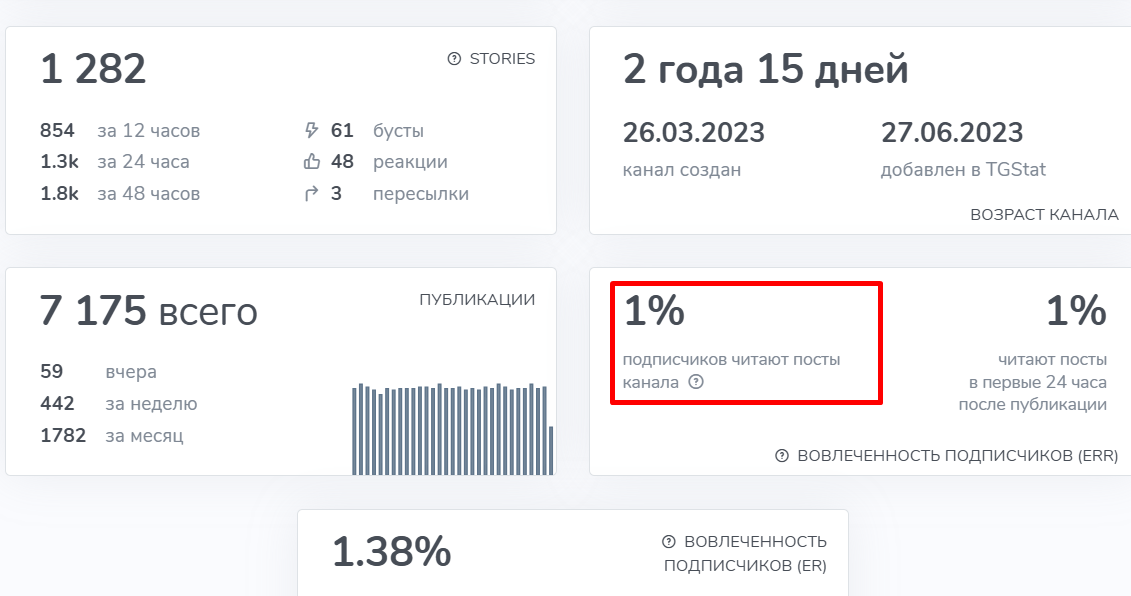Open the ПУБЛИКАЦИИ section label
1131x596 pixels.
[477, 300]
